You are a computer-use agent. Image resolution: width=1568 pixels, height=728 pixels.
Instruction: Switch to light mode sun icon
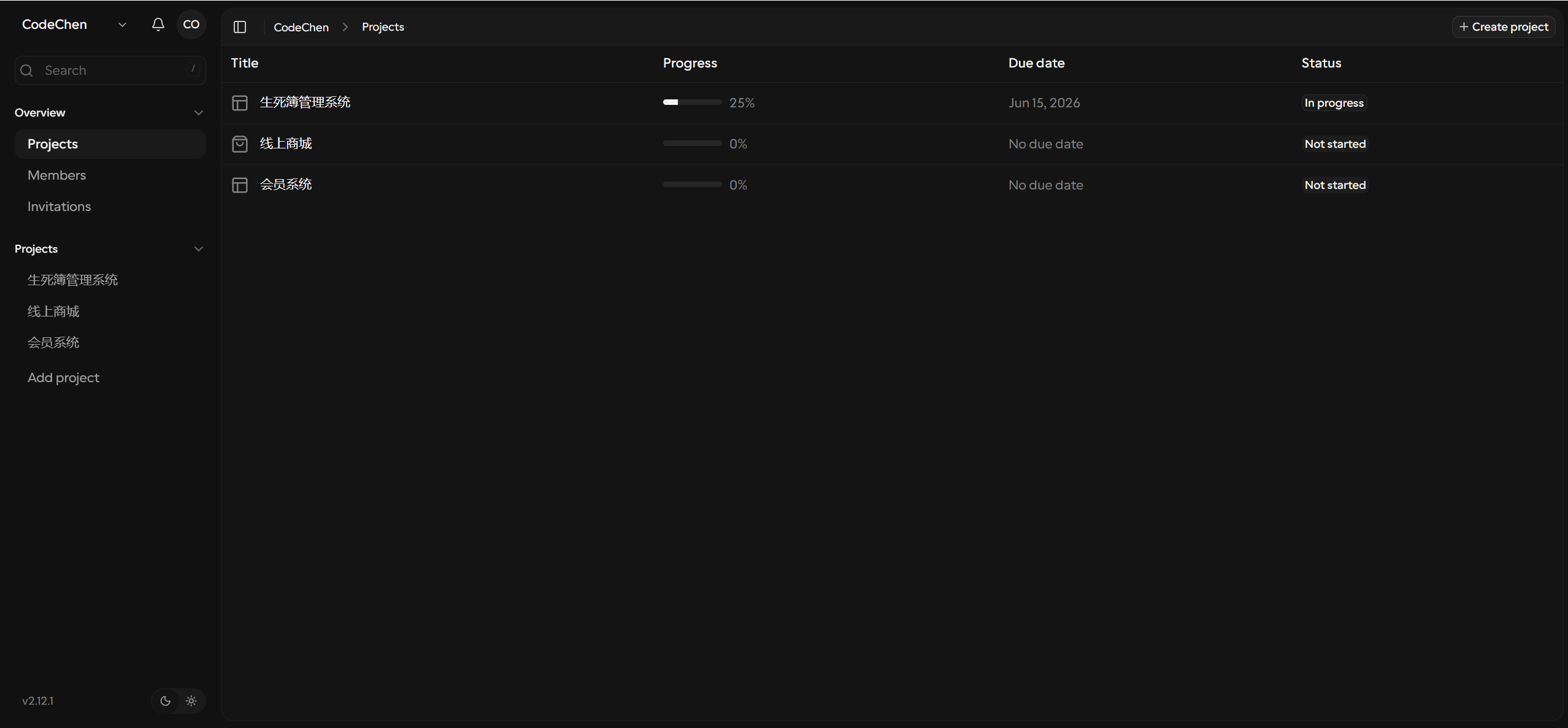(191, 701)
